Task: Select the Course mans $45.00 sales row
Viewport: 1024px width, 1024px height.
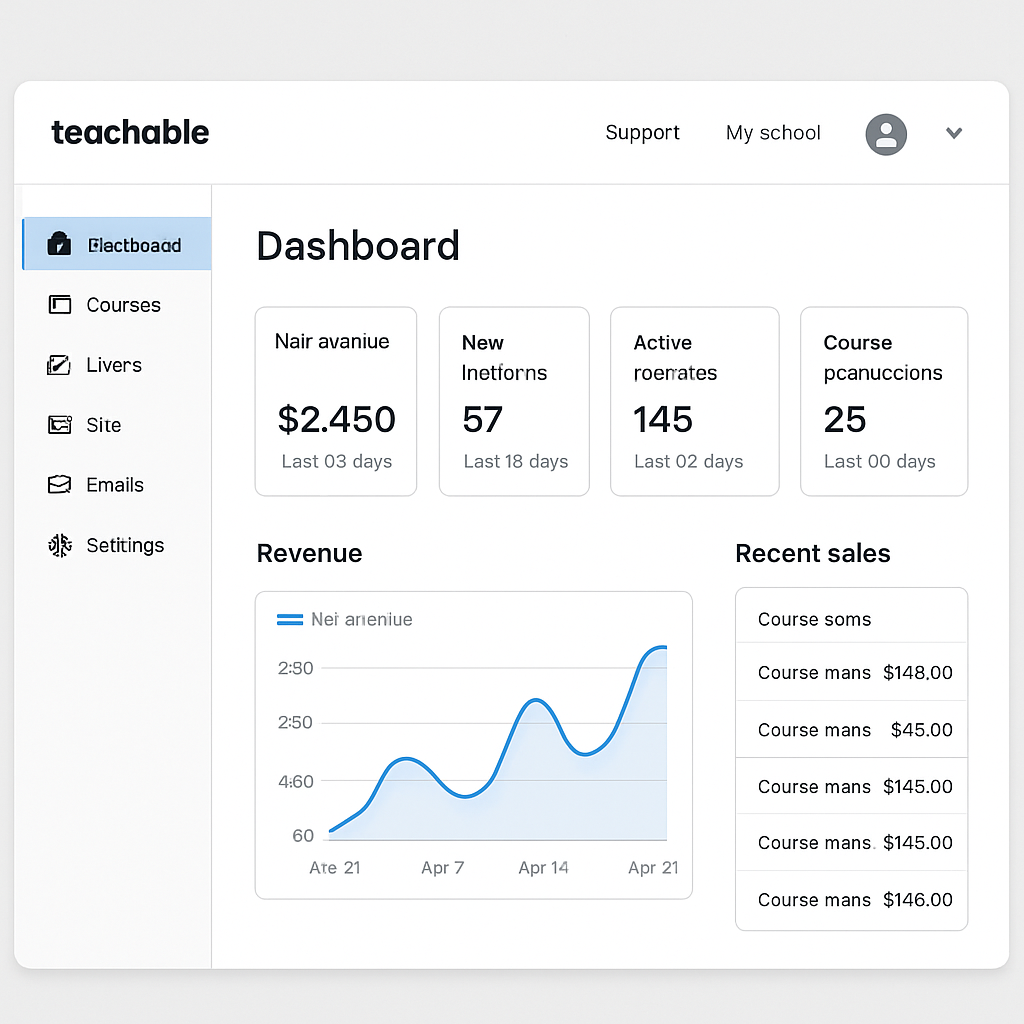Action: coord(850,730)
